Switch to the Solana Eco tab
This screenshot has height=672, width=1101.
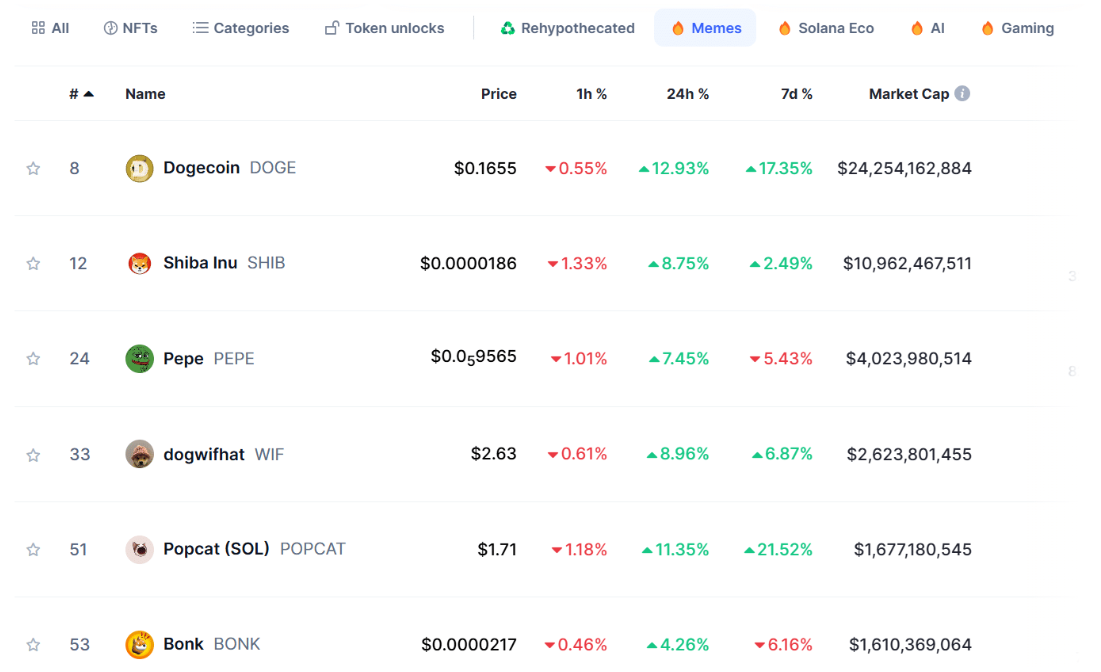tap(825, 28)
